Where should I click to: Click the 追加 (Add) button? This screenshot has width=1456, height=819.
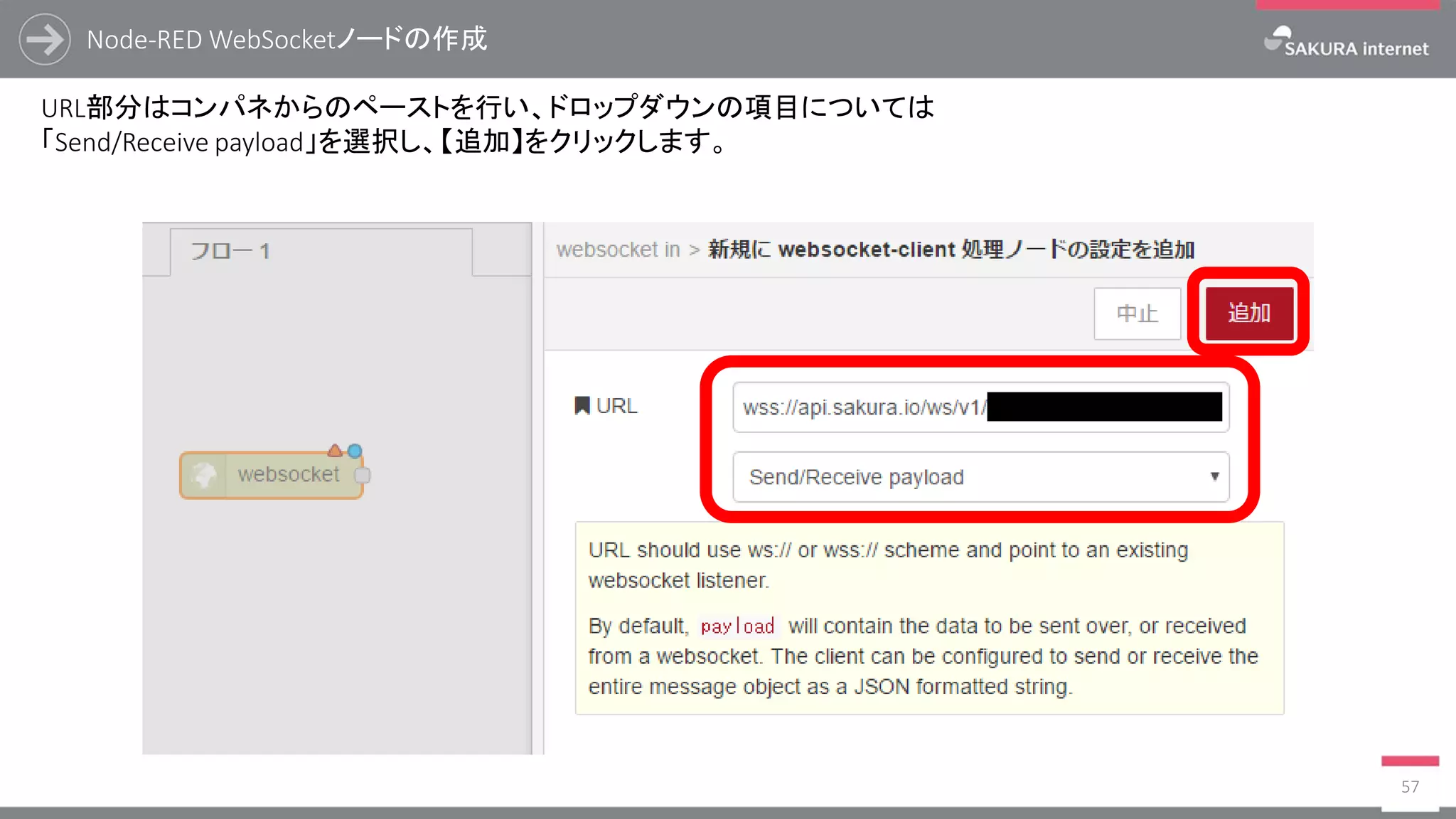tap(1249, 313)
